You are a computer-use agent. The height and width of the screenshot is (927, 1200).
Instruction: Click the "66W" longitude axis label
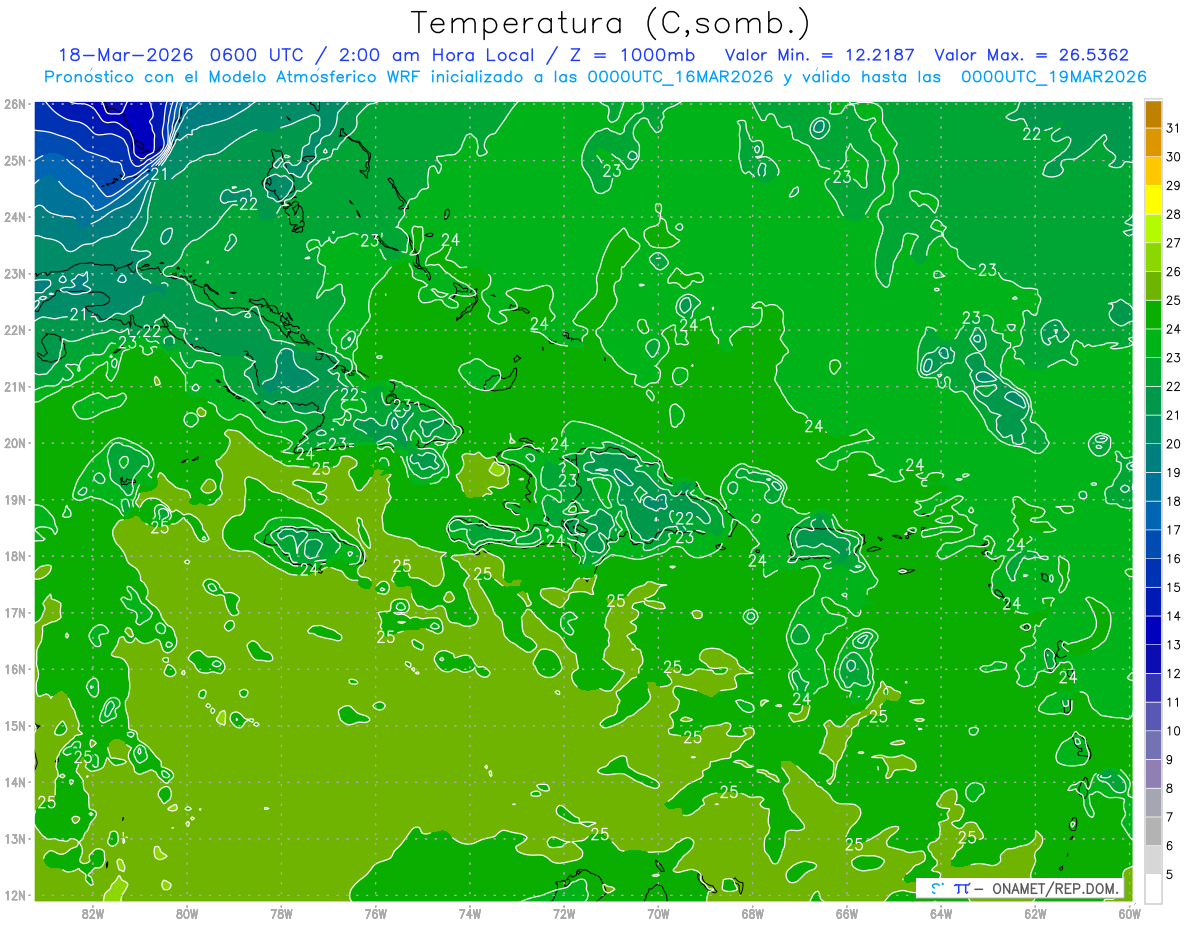click(x=846, y=912)
